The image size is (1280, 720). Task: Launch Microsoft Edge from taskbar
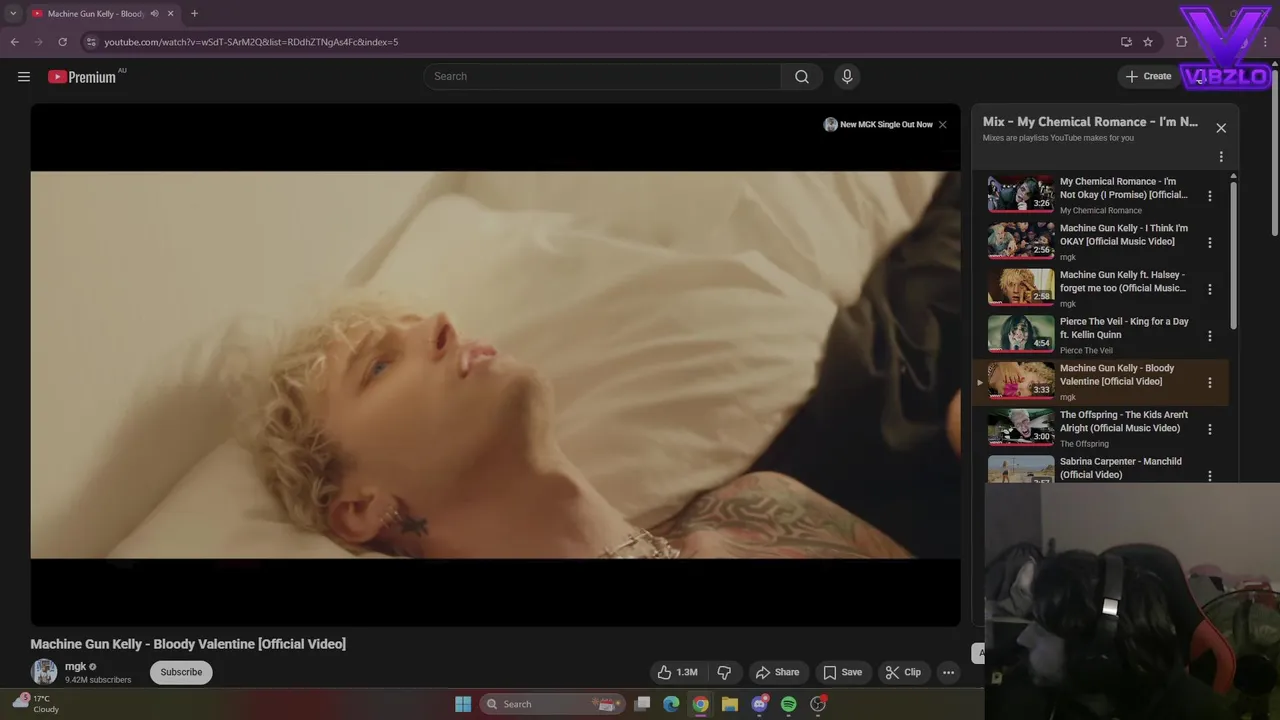click(672, 704)
